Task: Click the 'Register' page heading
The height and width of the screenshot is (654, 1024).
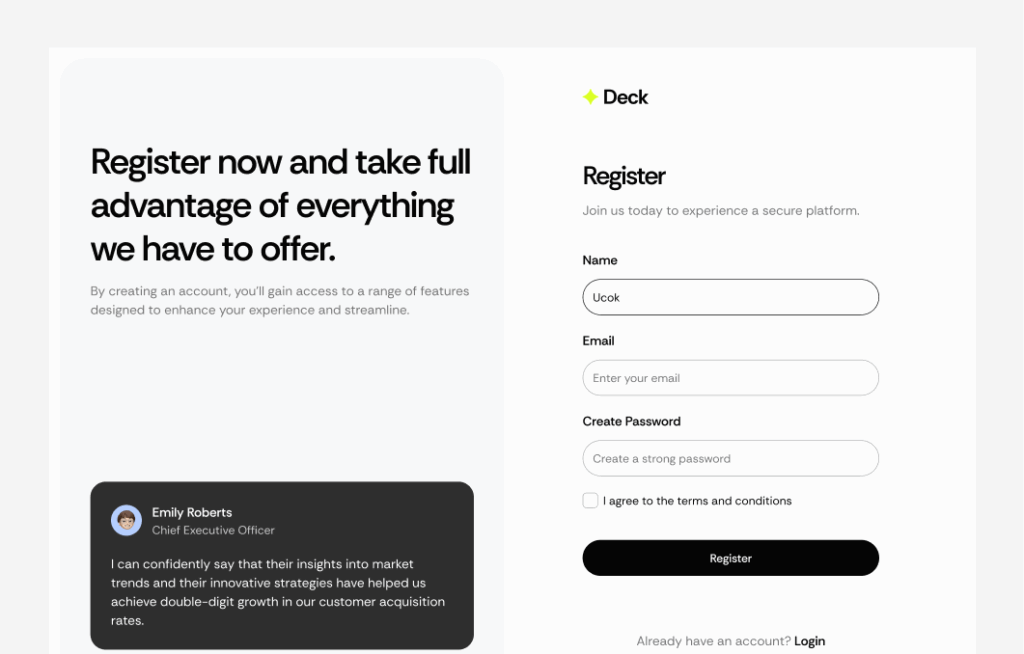Action: point(624,176)
